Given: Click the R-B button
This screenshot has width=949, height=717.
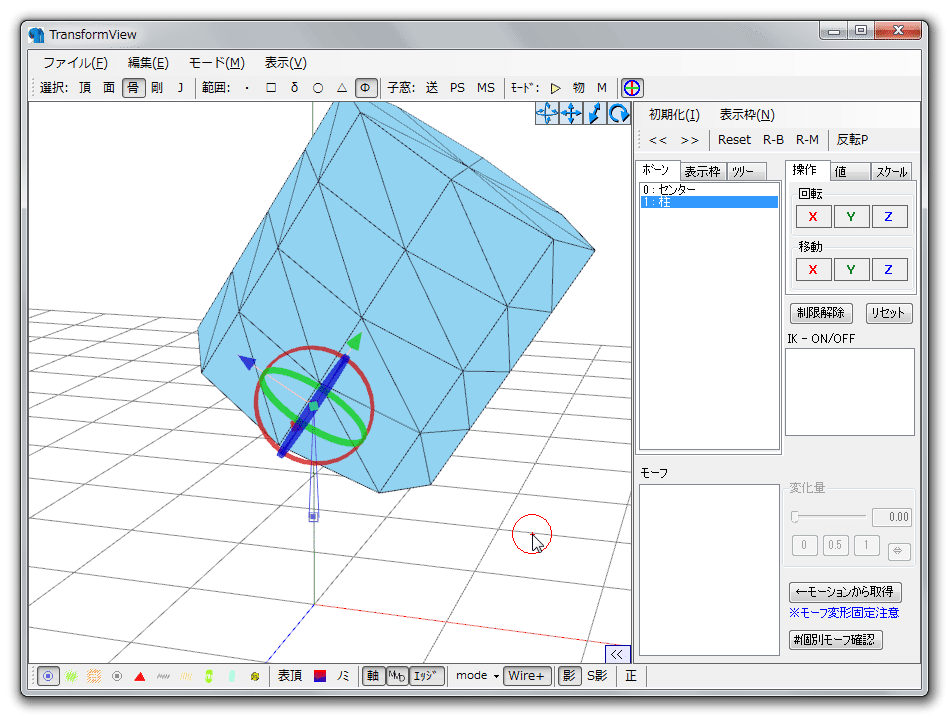Looking at the screenshot, I should [773, 140].
